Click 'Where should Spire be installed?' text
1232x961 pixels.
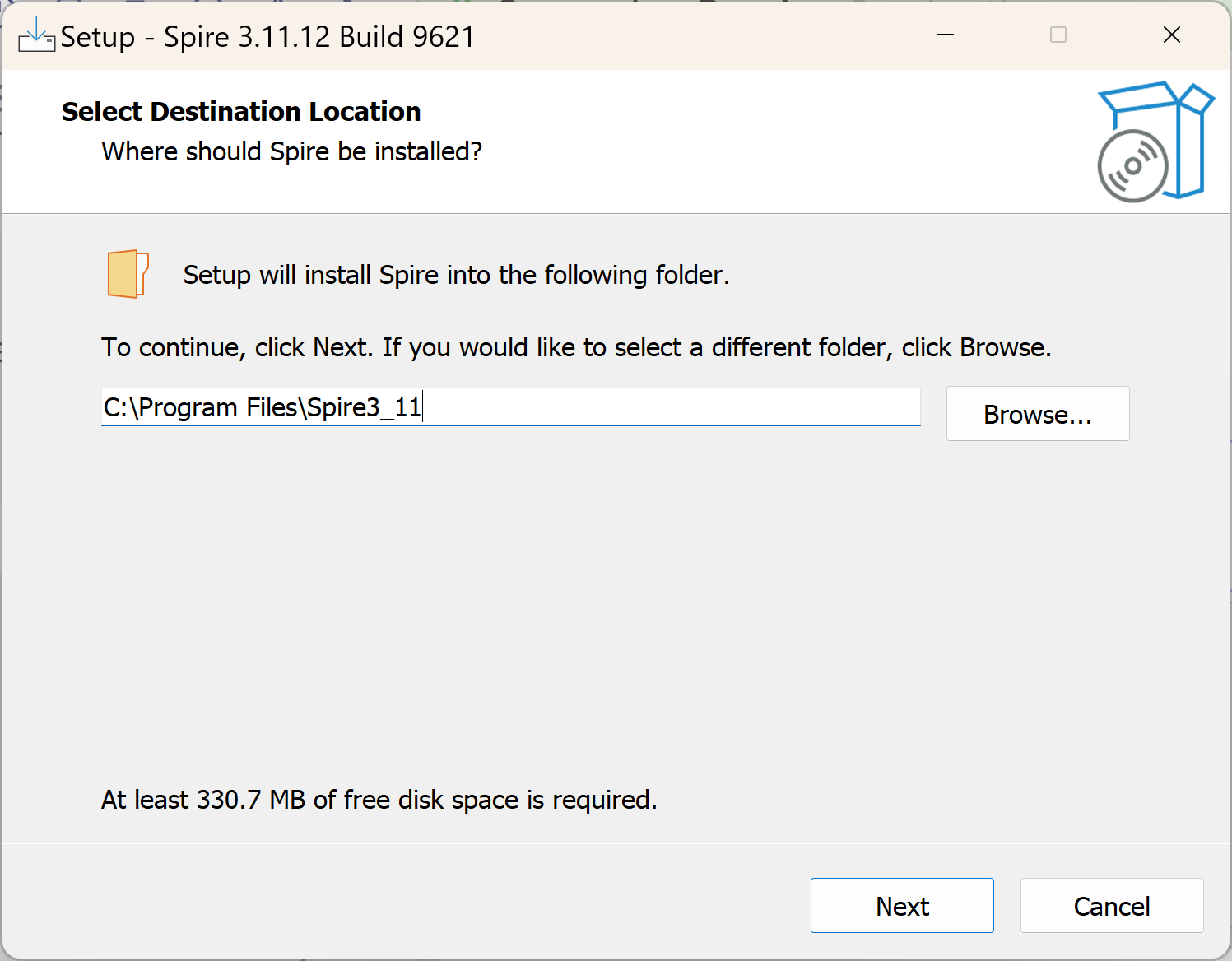[x=291, y=151]
